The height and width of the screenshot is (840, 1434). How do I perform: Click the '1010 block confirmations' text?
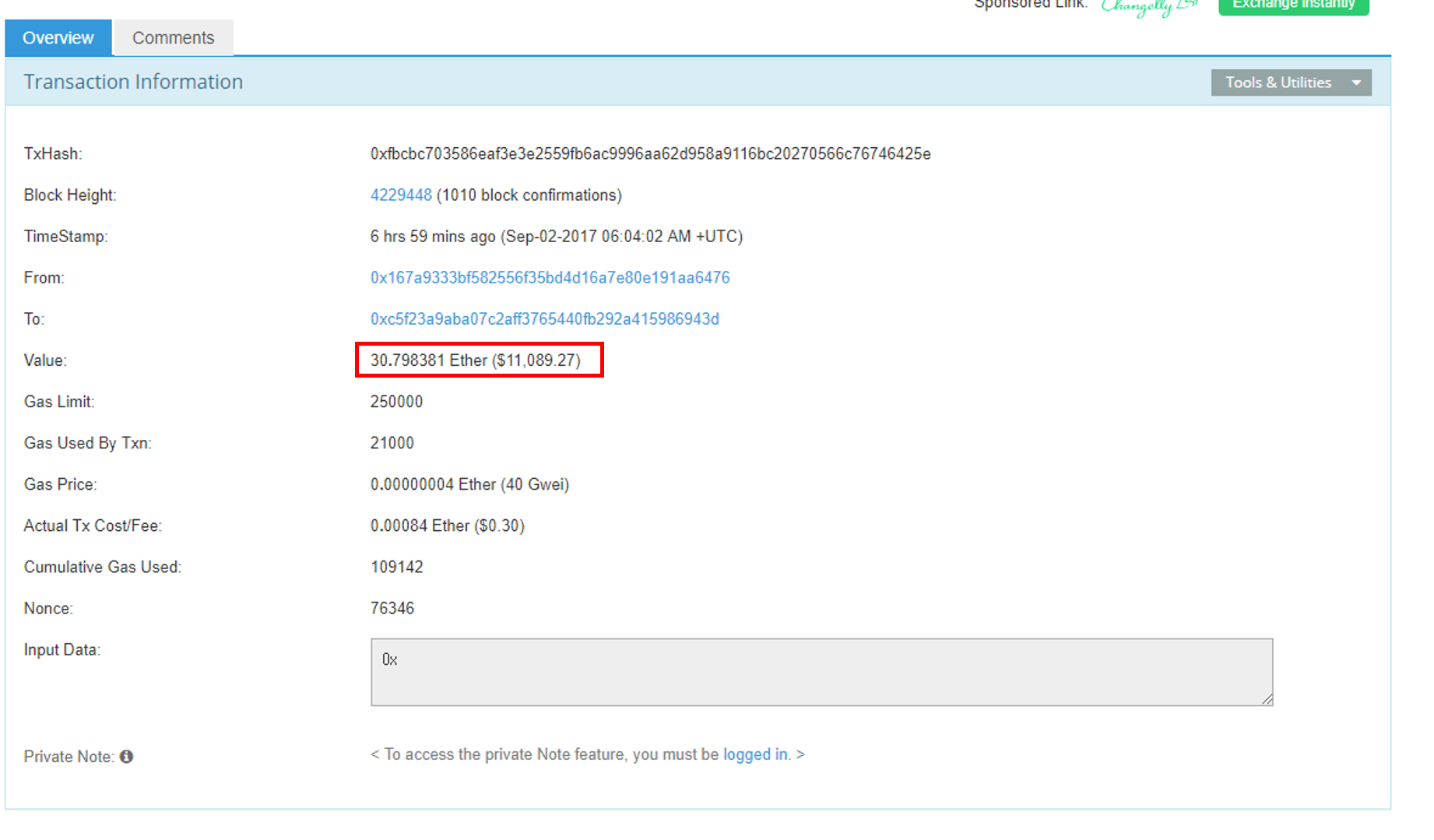click(x=529, y=195)
